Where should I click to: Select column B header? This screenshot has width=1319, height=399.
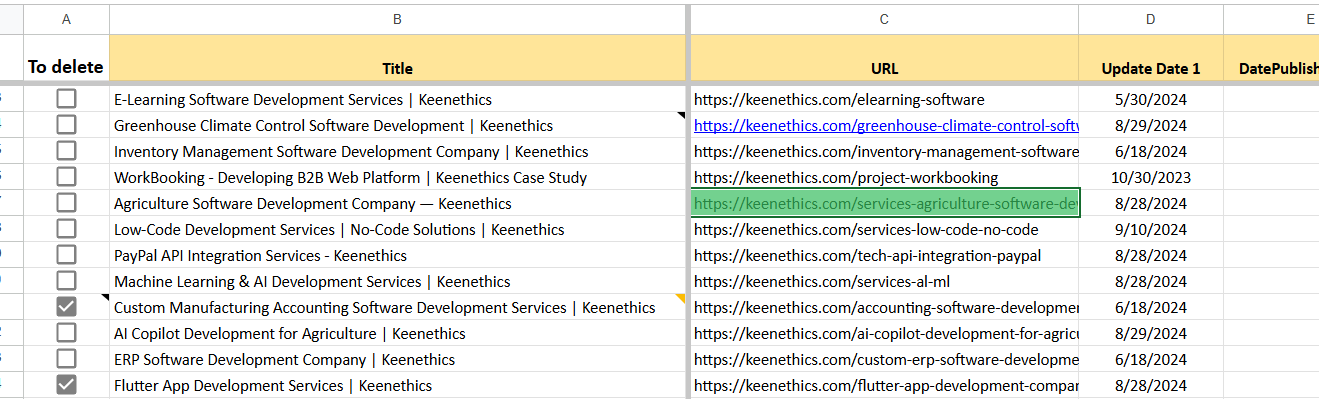pos(397,19)
